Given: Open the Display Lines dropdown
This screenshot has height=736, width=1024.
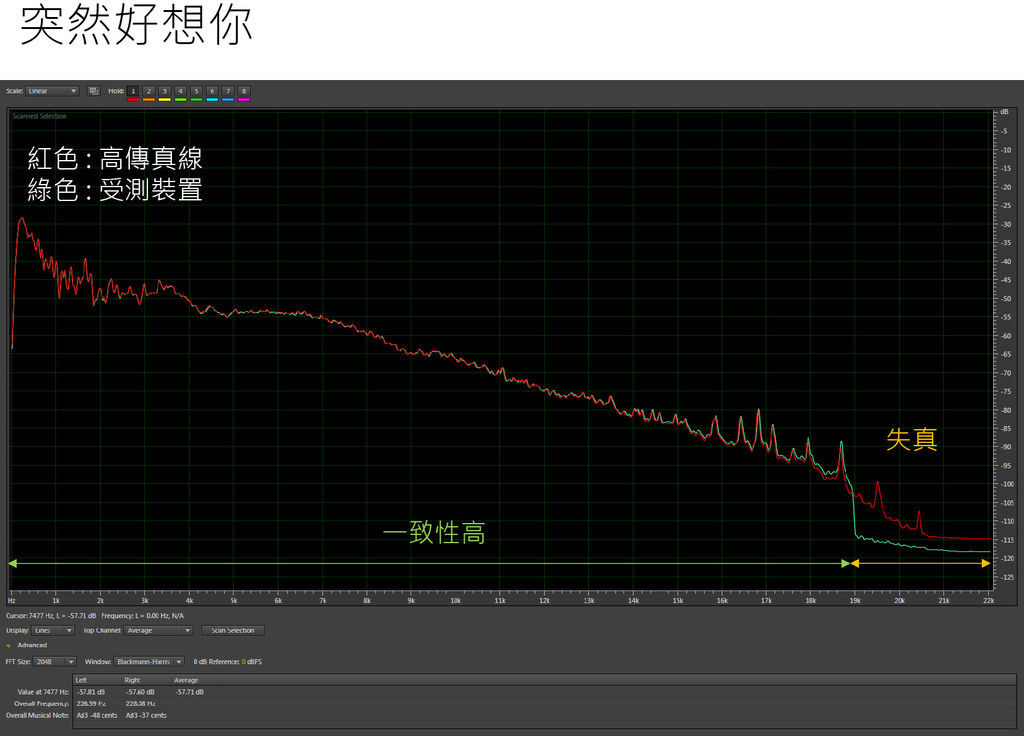Looking at the screenshot, I should pyautogui.click(x=53, y=630).
